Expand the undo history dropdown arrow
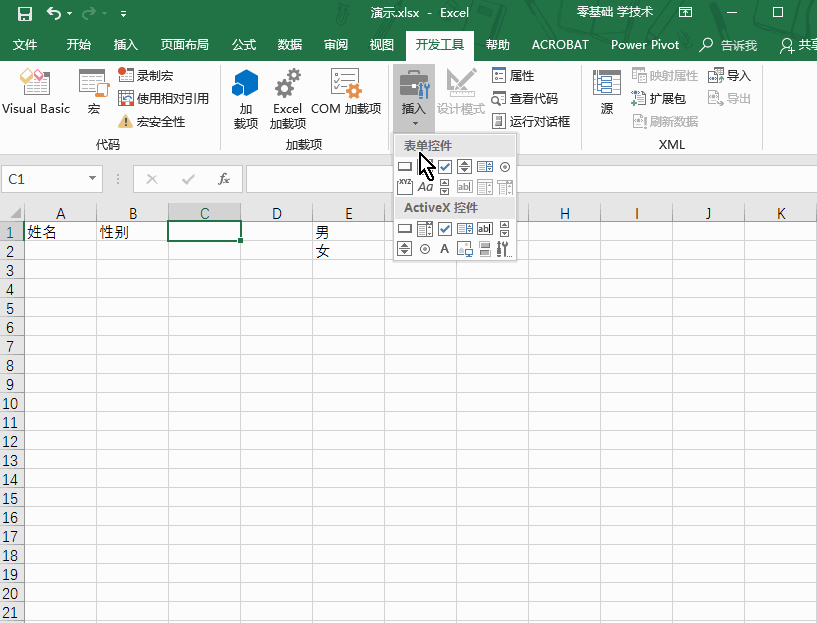This screenshot has width=817, height=623. [x=70, y=14]
